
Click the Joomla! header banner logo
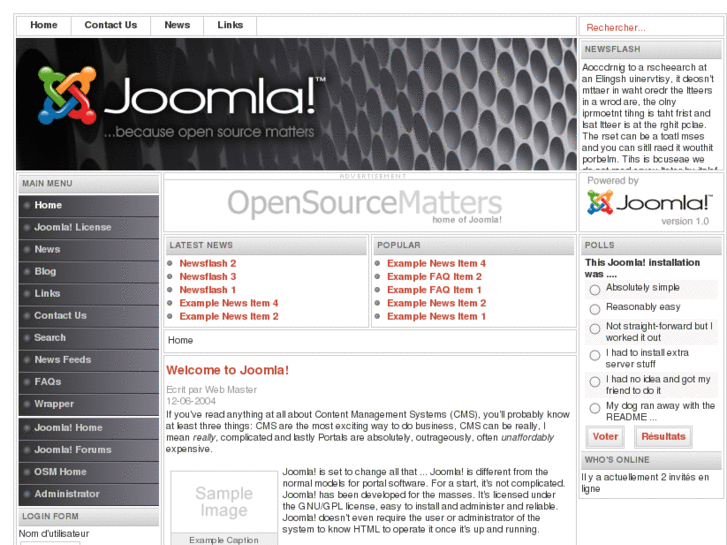(x=182, y=102)
